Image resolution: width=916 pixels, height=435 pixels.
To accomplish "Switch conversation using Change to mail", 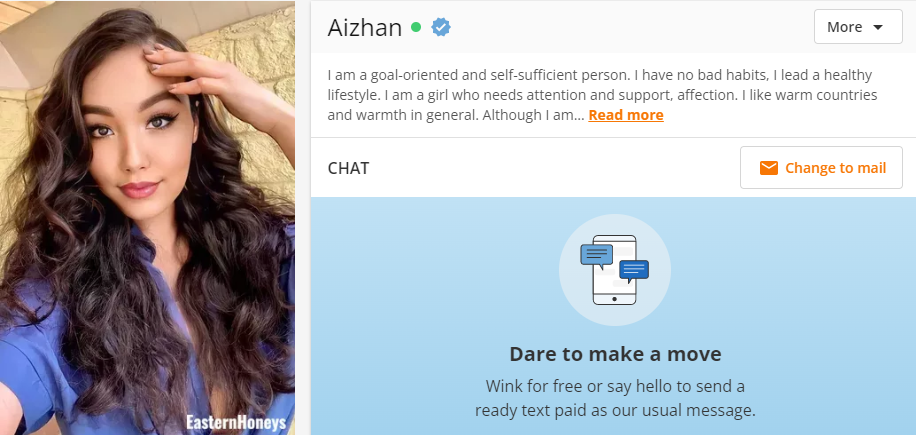I will pyautogui.click(x=821, y=168).
